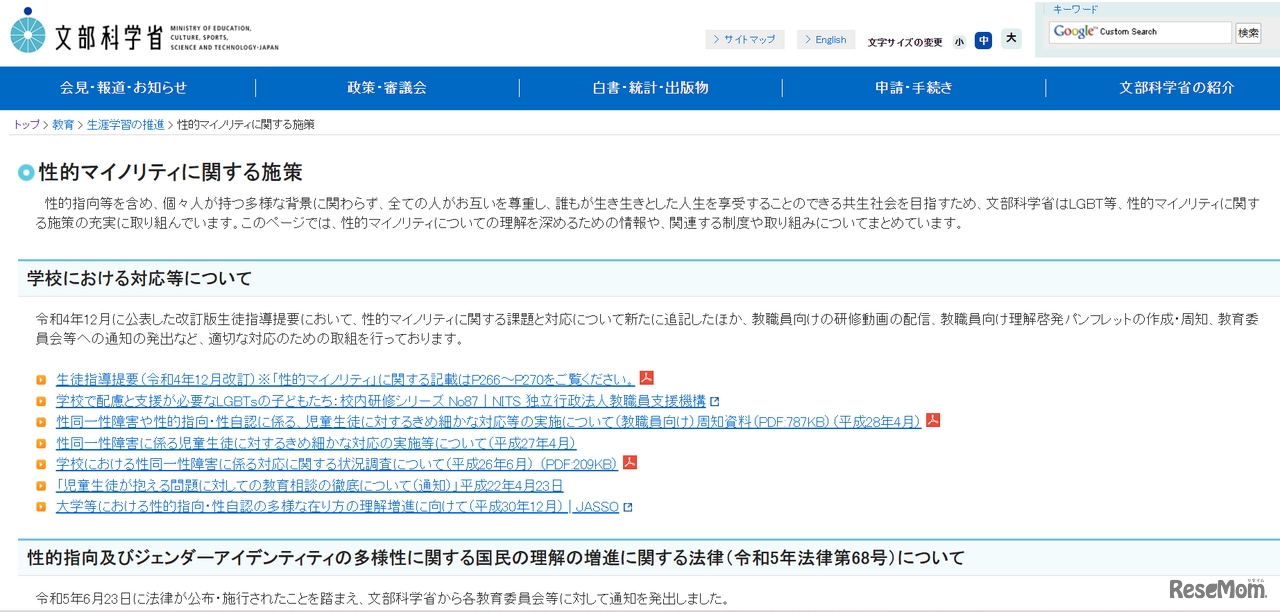This screenshot has width=1280, height=612.
Task: Click the blue circle icon beside the page heading
Action: coord(24,171)
